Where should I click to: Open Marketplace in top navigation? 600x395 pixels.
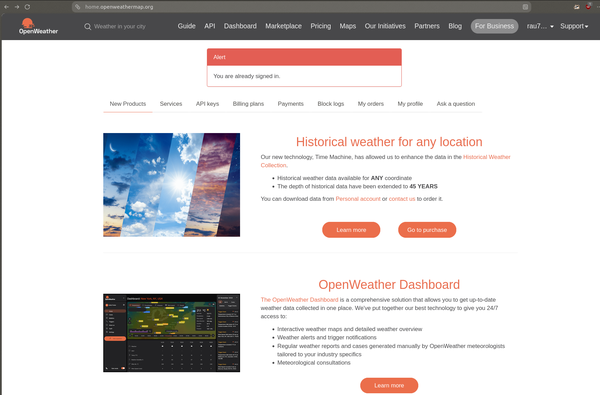[284, 26]
